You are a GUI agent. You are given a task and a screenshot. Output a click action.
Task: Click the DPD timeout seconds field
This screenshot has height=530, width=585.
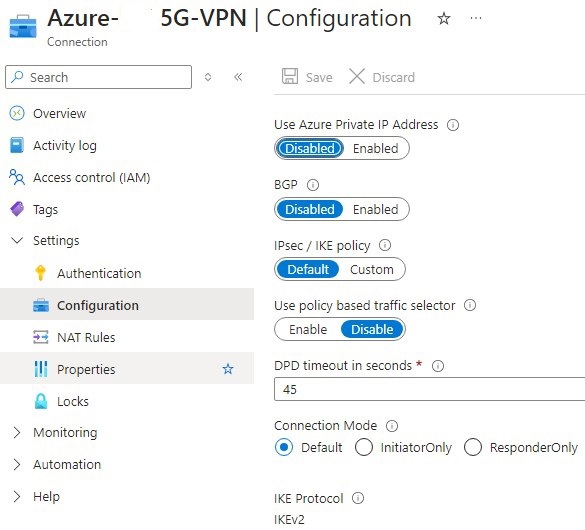[429, 389]
